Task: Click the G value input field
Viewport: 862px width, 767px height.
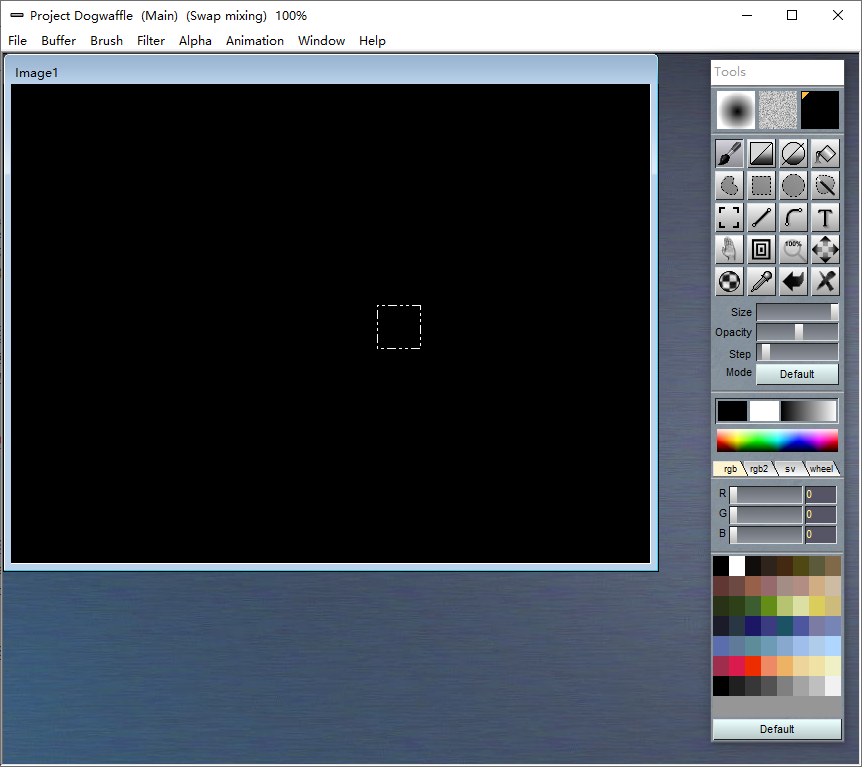Action: [821, 514]
